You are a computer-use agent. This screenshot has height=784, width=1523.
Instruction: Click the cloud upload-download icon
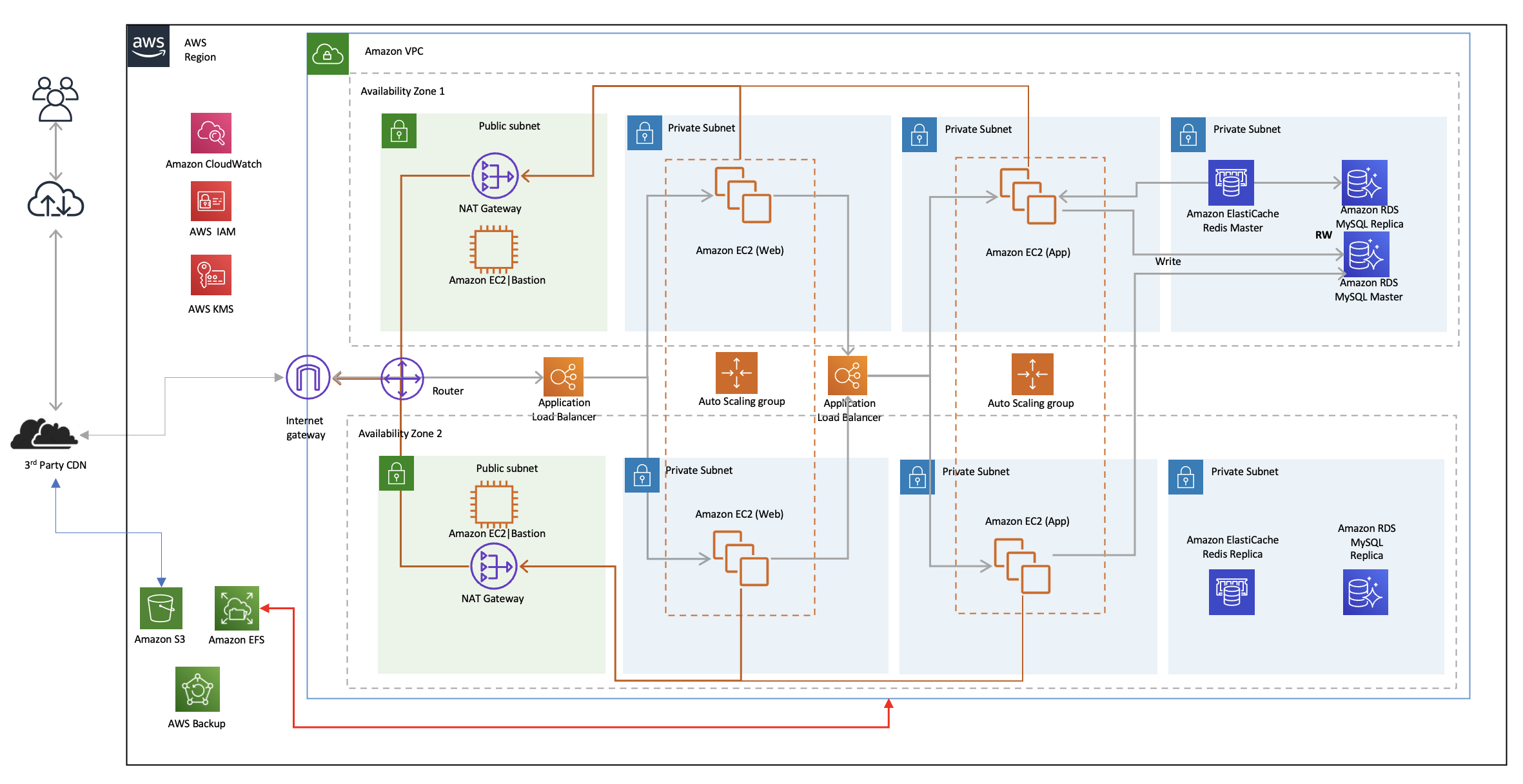(x=55, y=199)
